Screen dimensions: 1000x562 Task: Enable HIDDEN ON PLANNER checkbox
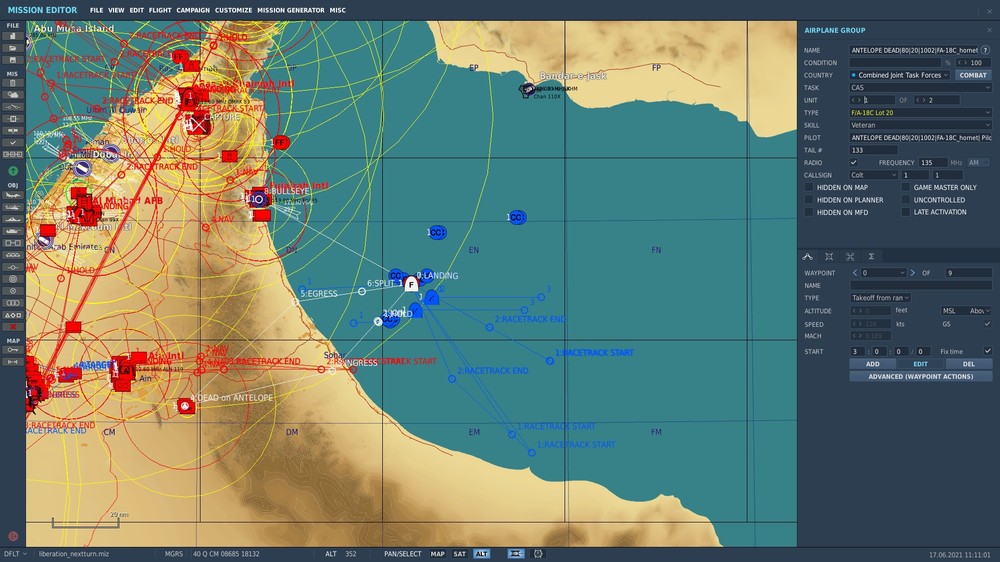tap(809, 200)
